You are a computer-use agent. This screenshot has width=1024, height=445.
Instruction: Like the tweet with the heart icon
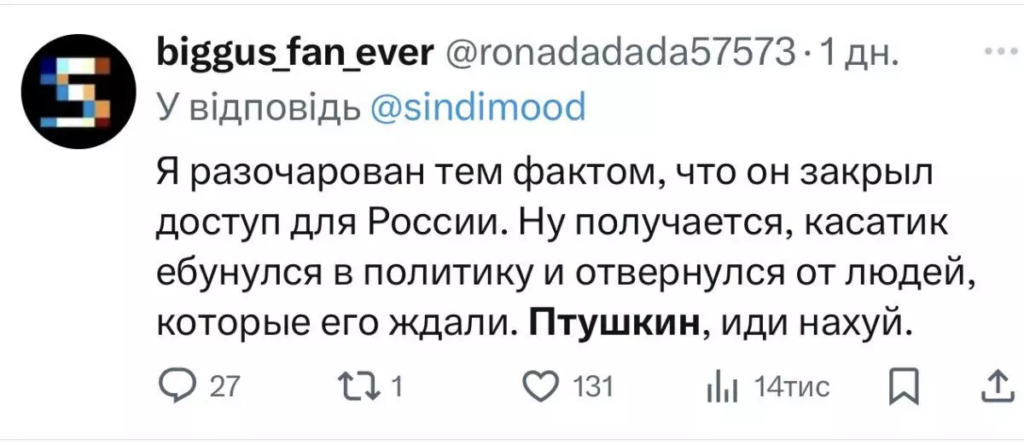click(541, 385)
